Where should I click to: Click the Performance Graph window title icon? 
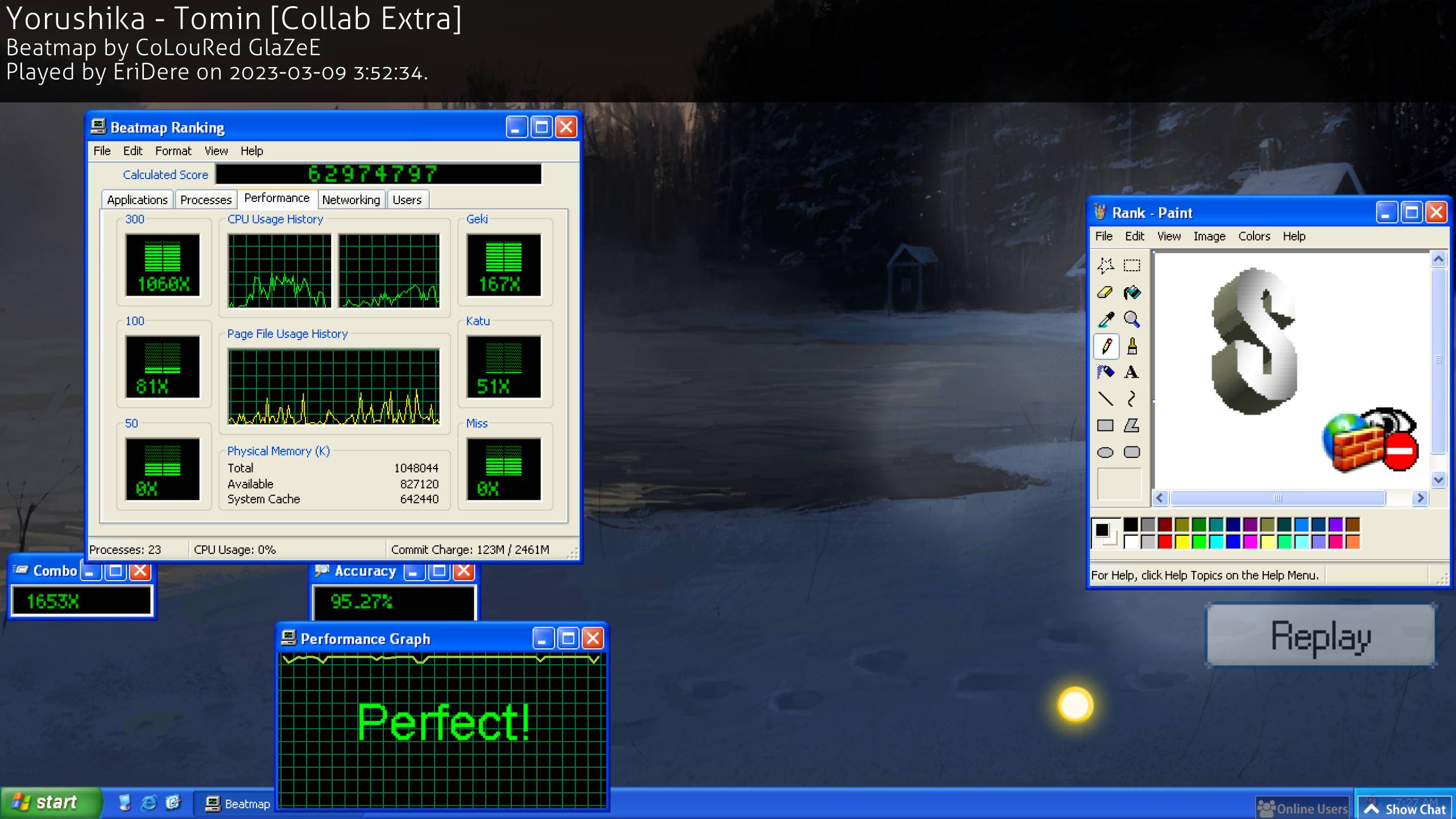click(x=289, y=638)
